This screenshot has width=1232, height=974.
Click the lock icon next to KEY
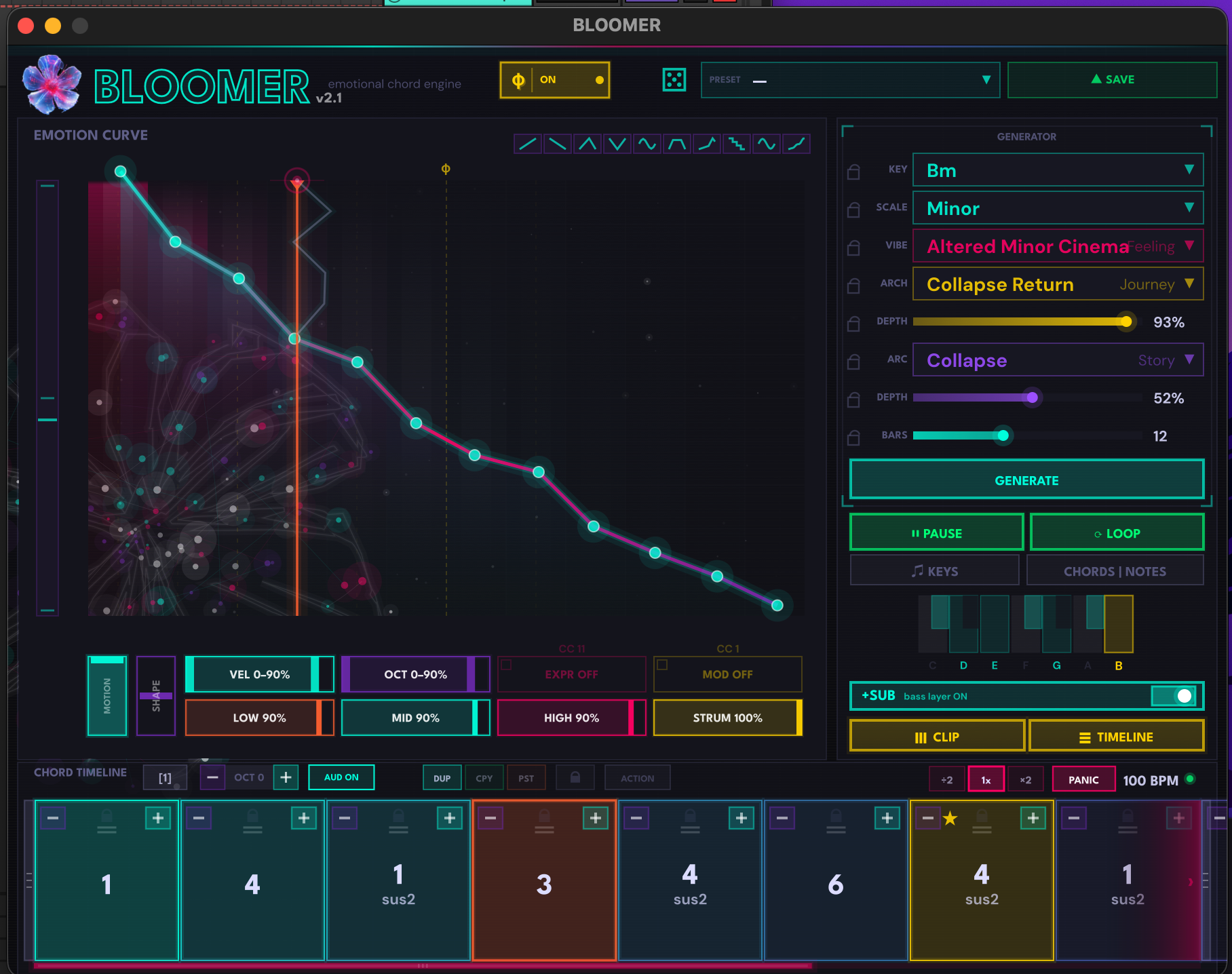[853, 172]
